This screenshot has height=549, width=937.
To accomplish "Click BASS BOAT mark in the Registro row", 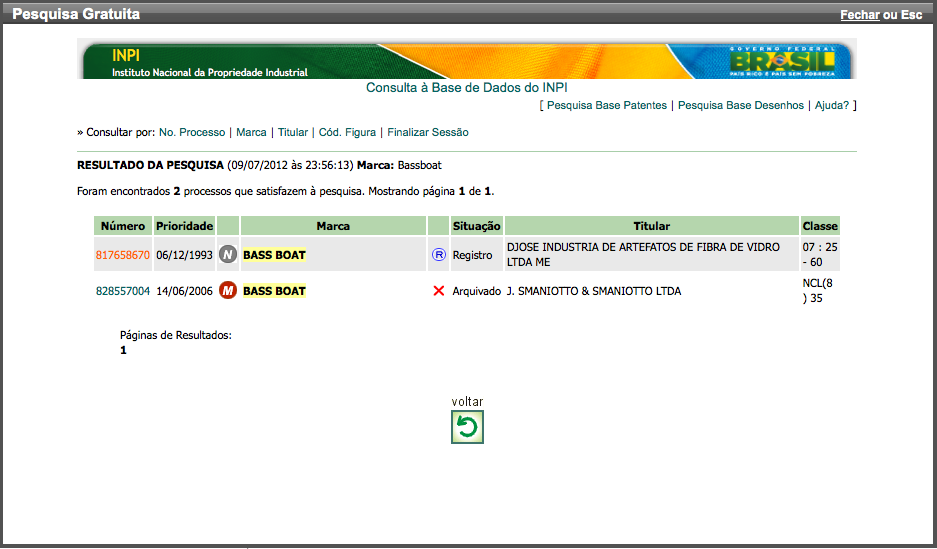I will click(274, 255).
